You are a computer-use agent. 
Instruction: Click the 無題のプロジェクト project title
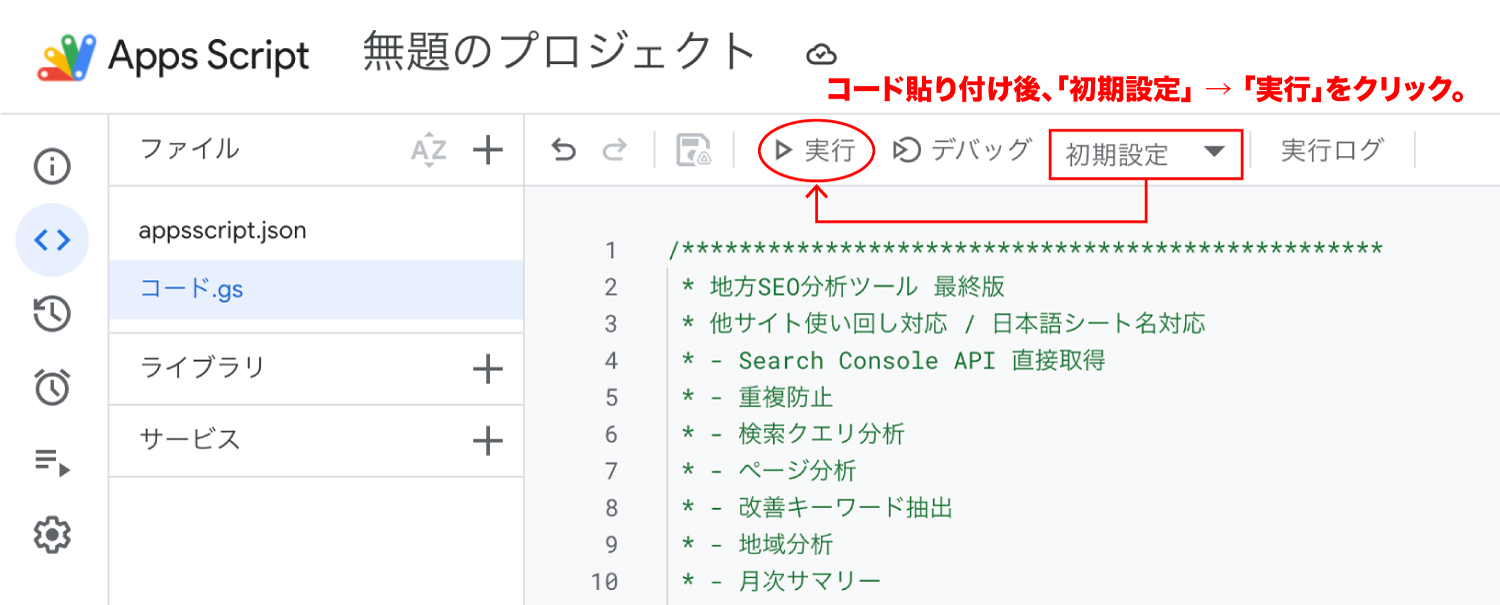click(559, 53)
